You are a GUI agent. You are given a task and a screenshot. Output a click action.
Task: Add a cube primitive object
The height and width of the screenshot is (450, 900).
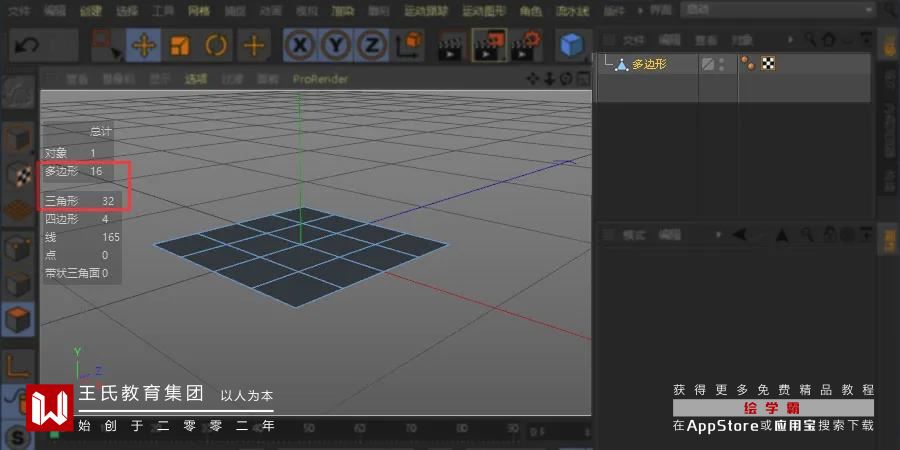(572, 45)
